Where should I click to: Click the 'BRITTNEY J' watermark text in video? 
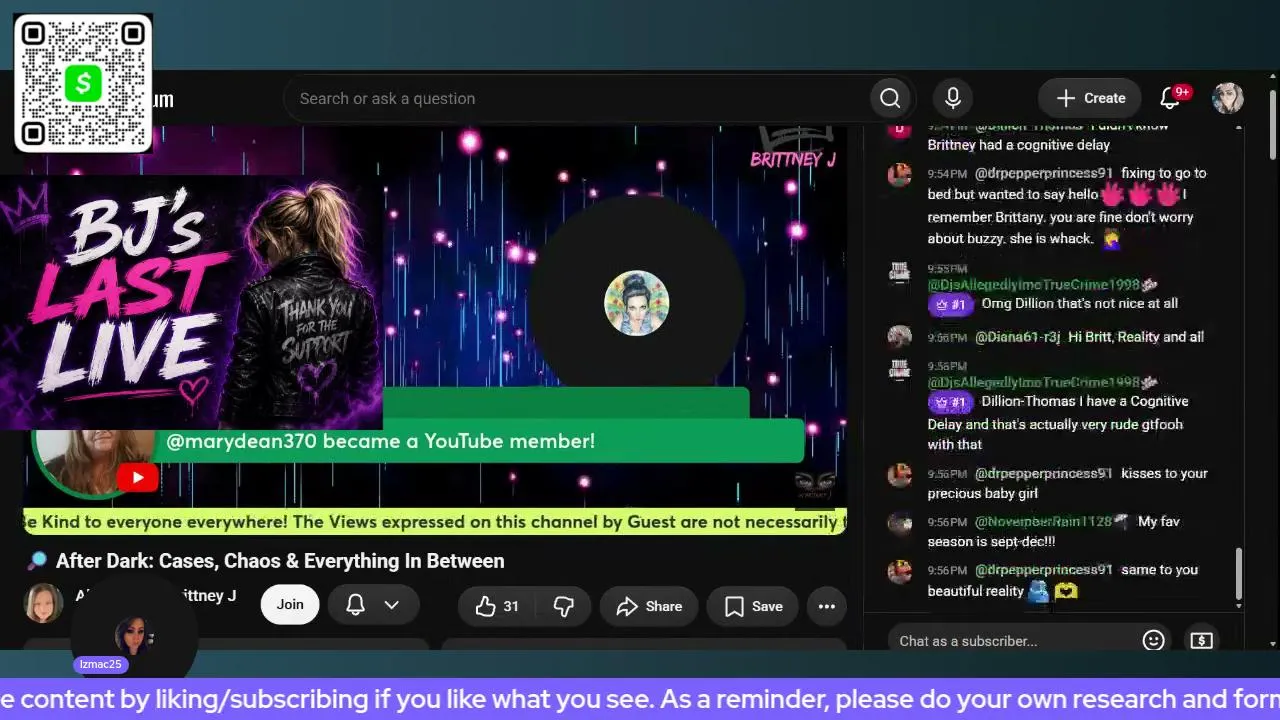793,159
